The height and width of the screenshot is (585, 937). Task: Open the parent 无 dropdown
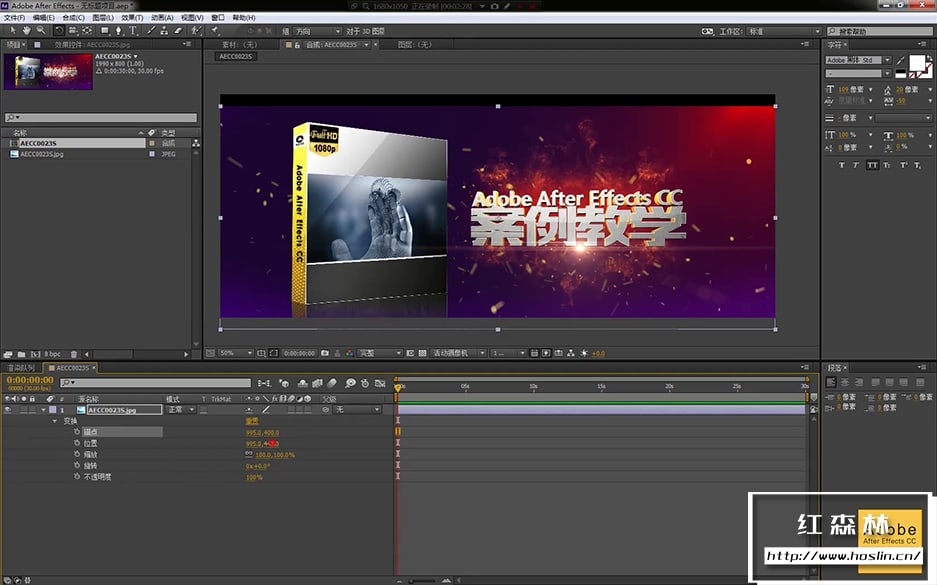click(x=357, y=410)
